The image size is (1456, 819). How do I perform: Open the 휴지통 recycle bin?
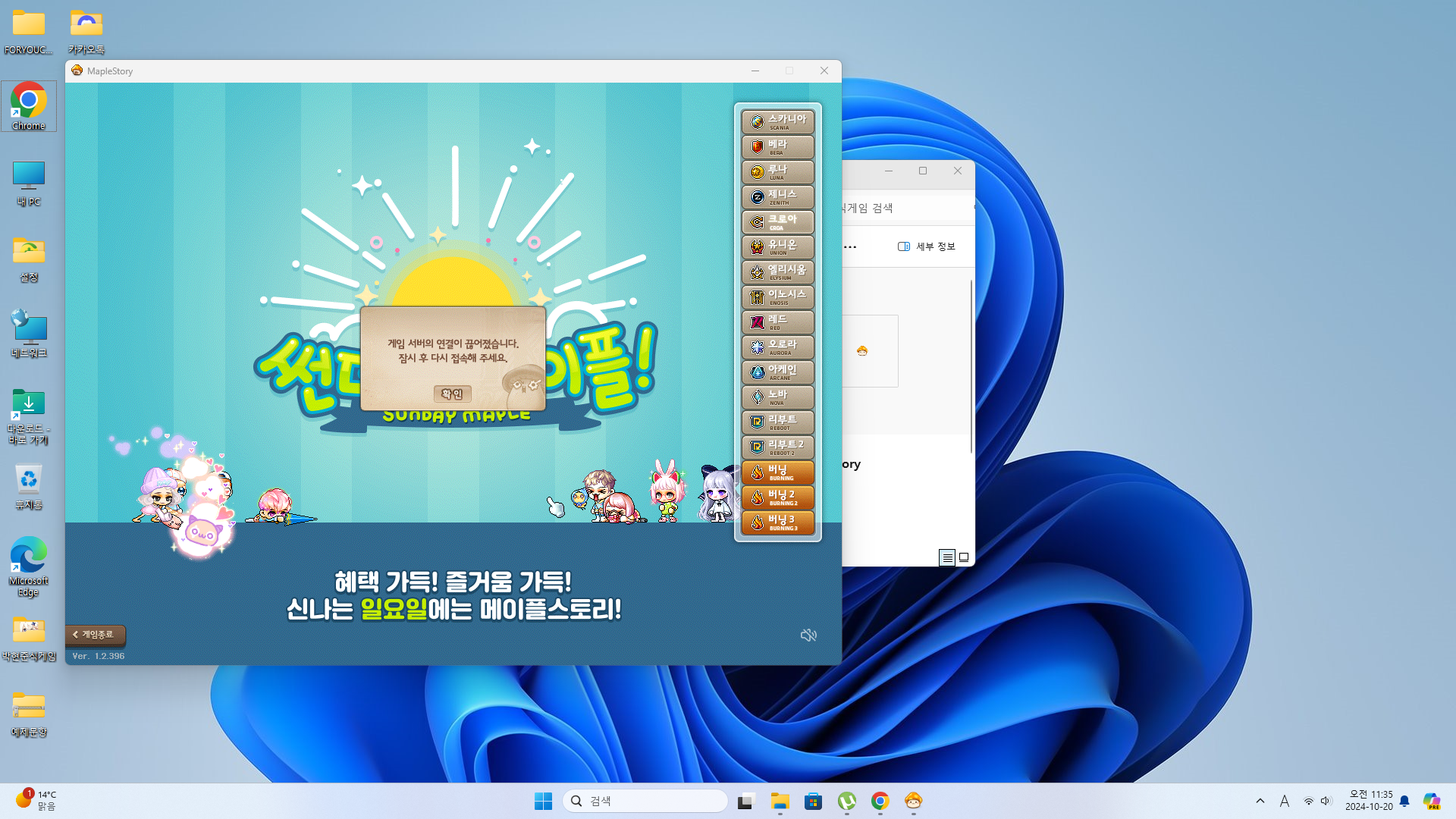29,486
